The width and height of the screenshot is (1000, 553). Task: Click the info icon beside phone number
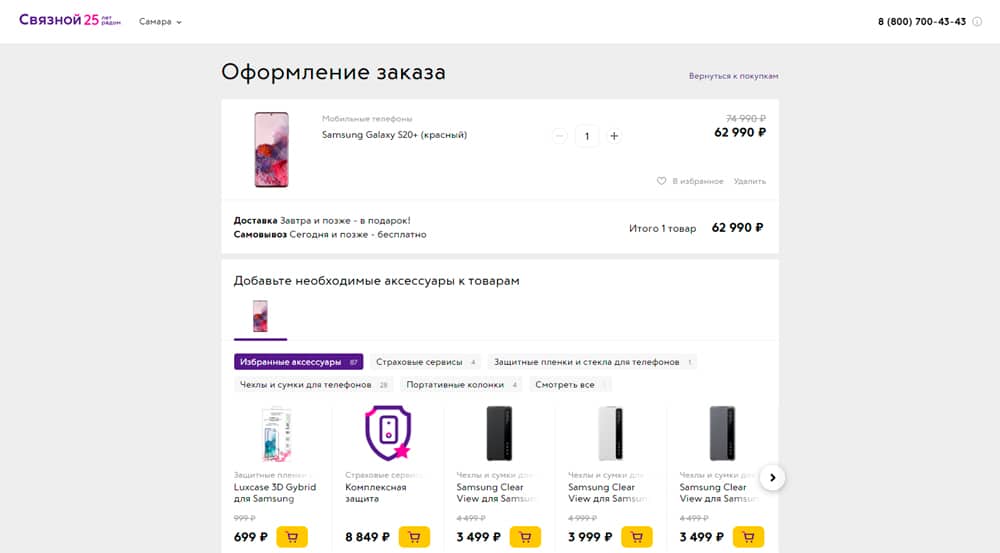point(977,22)
